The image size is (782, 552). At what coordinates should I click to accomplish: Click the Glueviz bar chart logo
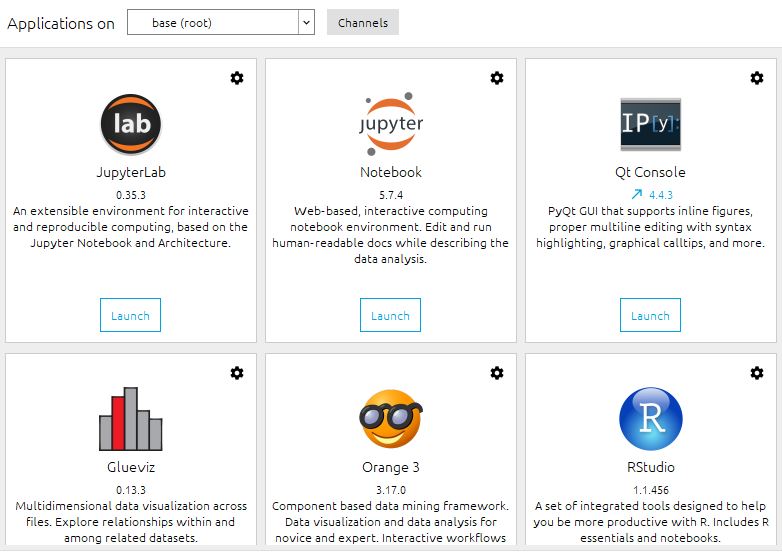click(x=131, y=419)
